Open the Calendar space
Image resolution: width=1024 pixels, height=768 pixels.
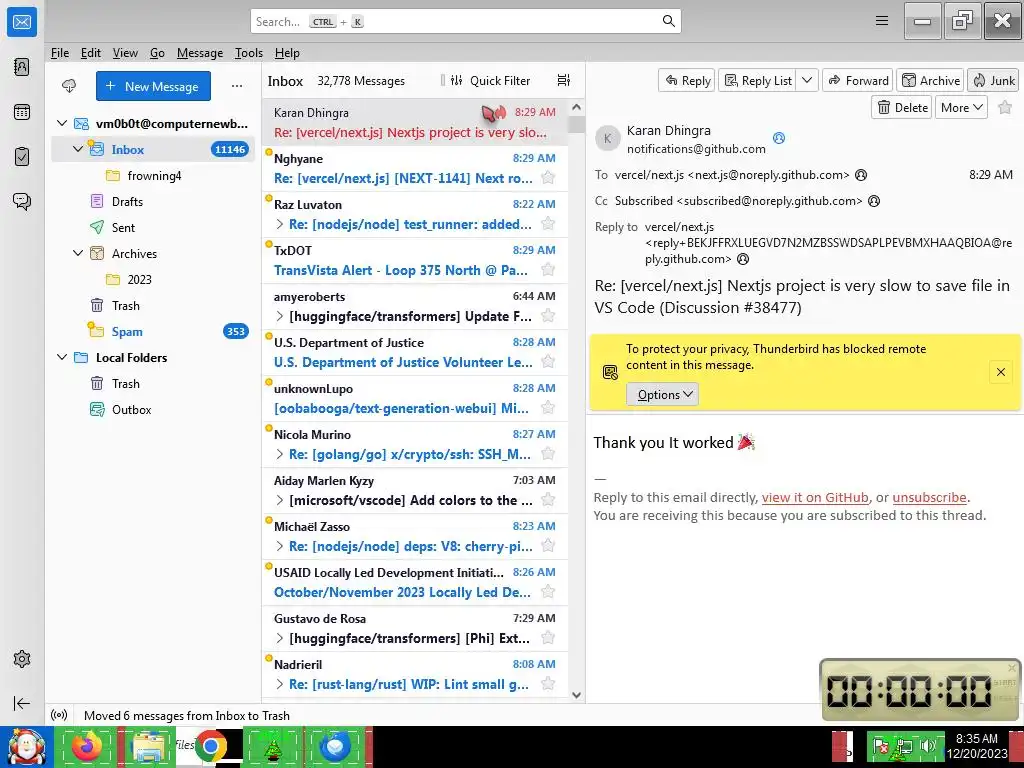(22, 112)
